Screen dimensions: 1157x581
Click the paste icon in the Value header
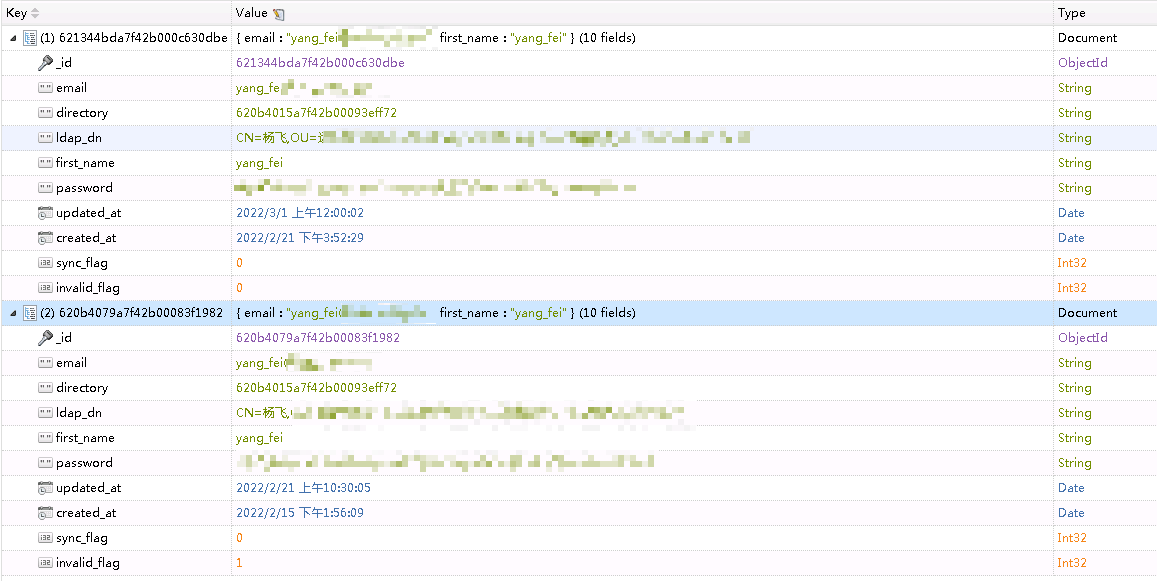tap(279, 12)
